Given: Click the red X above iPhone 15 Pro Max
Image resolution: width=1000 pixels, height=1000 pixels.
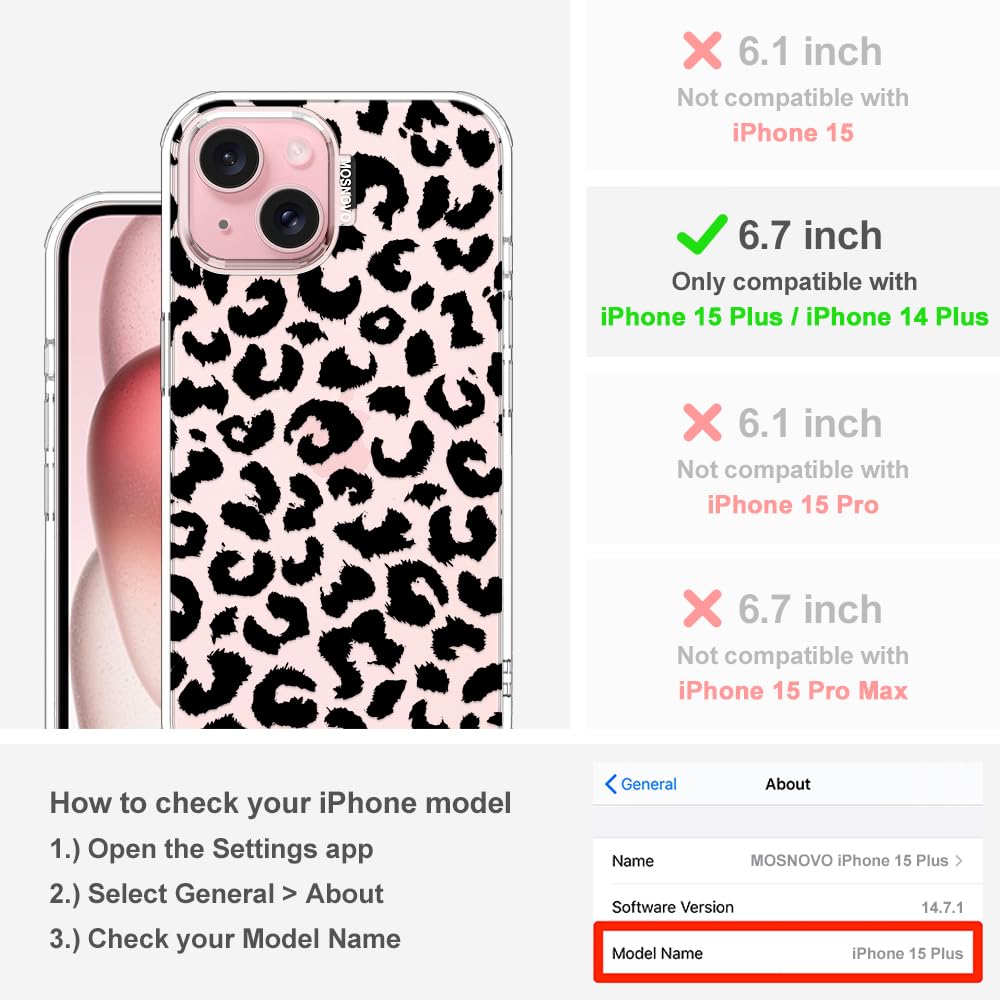Looking at the screenshot, I should coord(702,608).
